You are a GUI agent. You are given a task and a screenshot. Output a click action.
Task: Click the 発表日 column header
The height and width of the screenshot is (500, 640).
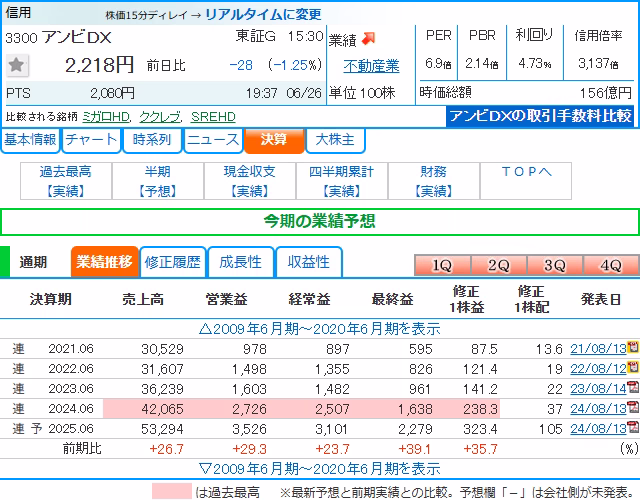click(x=601, y=300)
